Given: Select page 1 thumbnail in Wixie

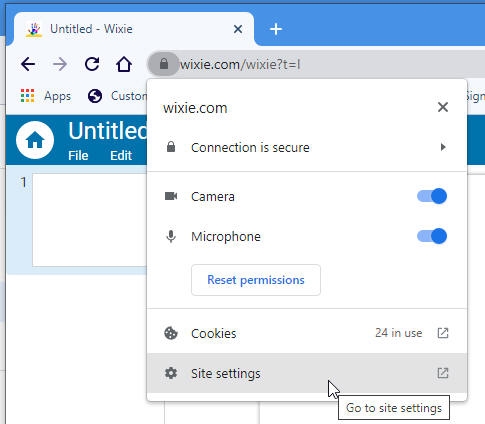Looking at the screenshot, I should (x=89, y=220).
